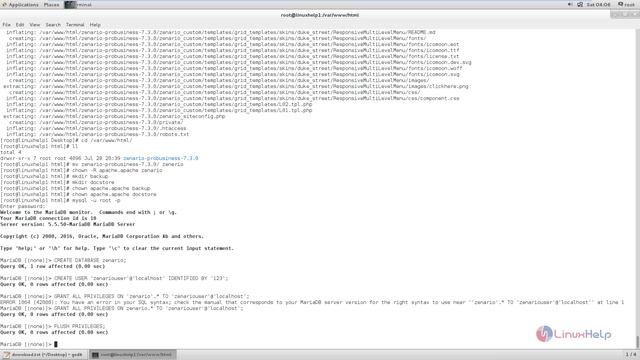Click the volume speaker icon in top panel
640x360 pixels.
coord(570,4)
